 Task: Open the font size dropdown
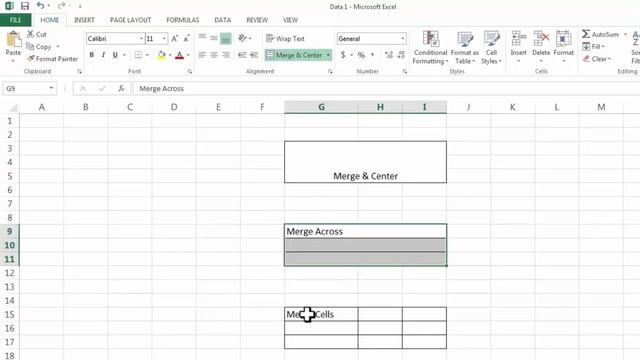coord(164,38)
